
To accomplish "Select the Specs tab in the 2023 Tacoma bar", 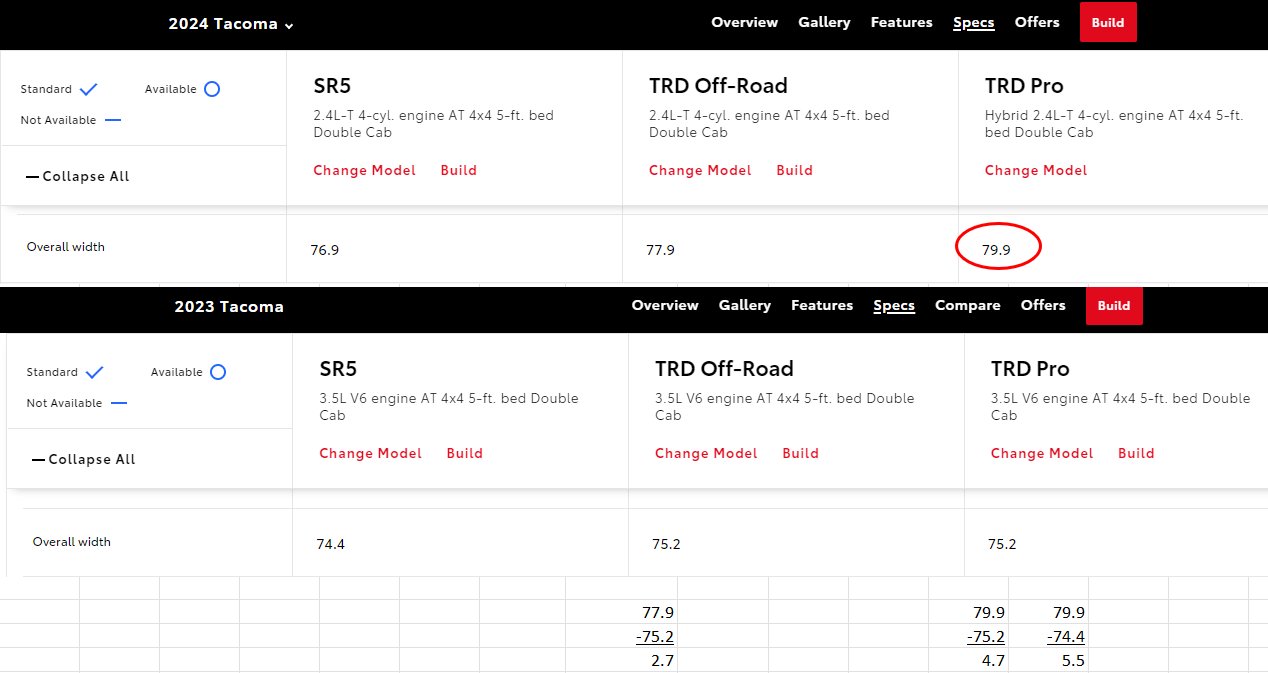I will coord(894,305).
